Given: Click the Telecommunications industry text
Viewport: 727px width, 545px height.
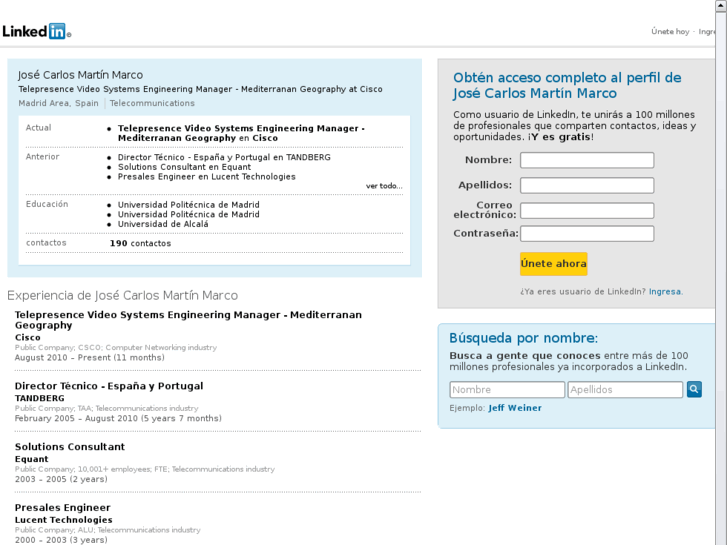Looking at the screenshot, I should tap(152, 103).
